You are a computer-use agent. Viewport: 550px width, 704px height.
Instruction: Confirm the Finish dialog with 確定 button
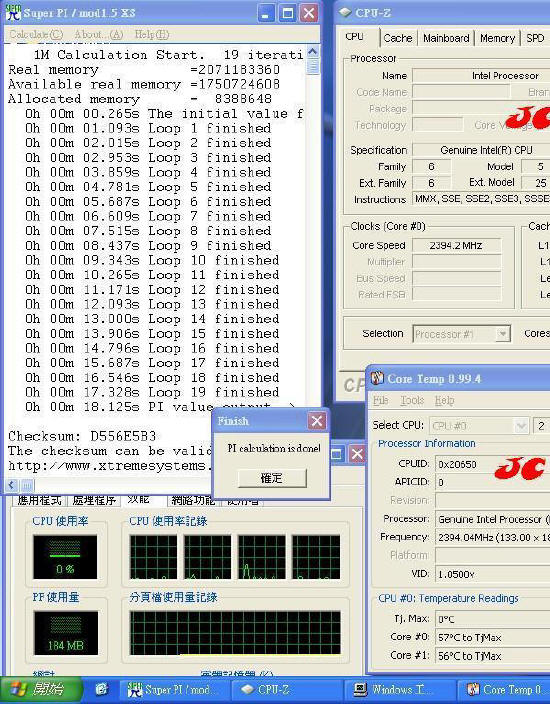click(x=272, y=478)
